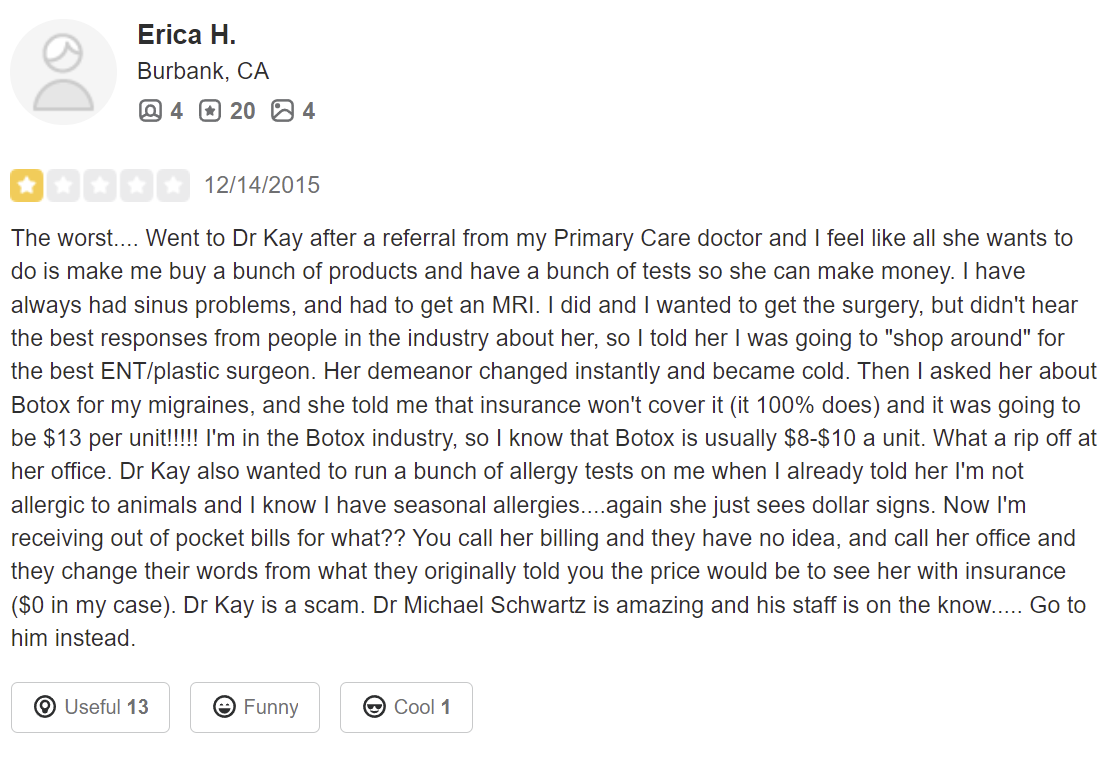
Task: Click the friends icon beside count 4
Action: pyautogui.click(x=150, y=111)
